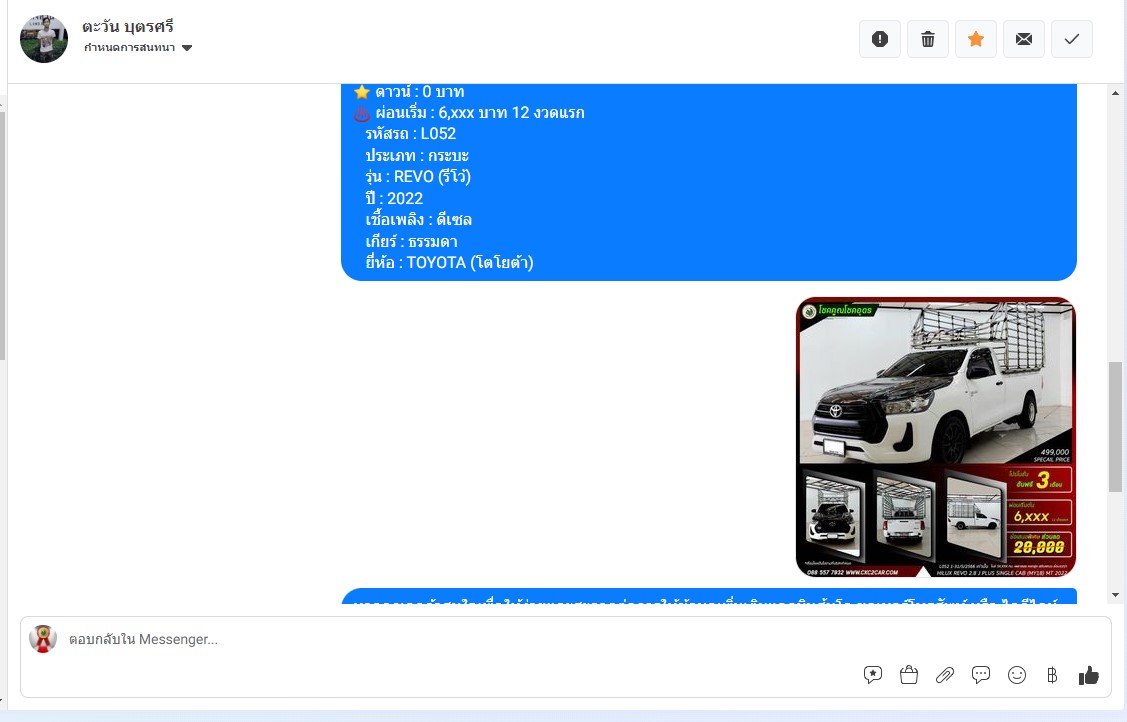Mark conversation unread with envelope icon

point(1024,39)
